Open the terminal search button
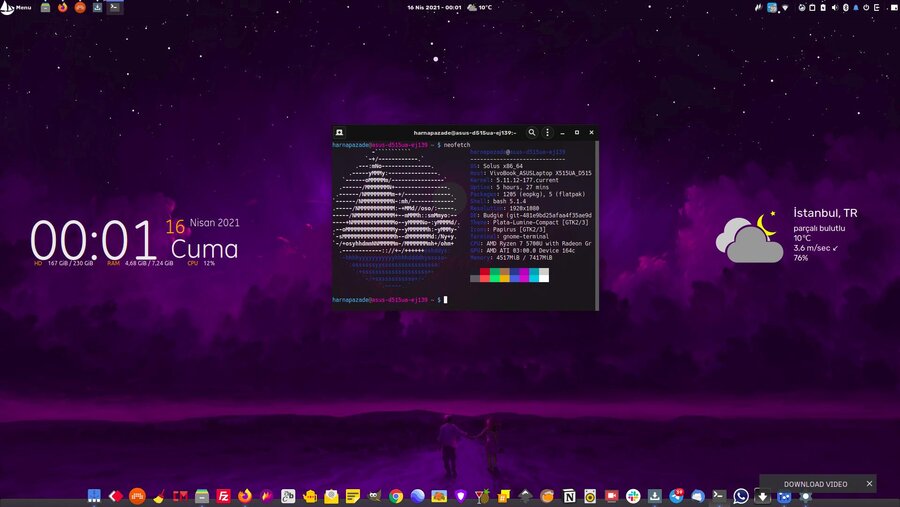 tap(532, 133)
